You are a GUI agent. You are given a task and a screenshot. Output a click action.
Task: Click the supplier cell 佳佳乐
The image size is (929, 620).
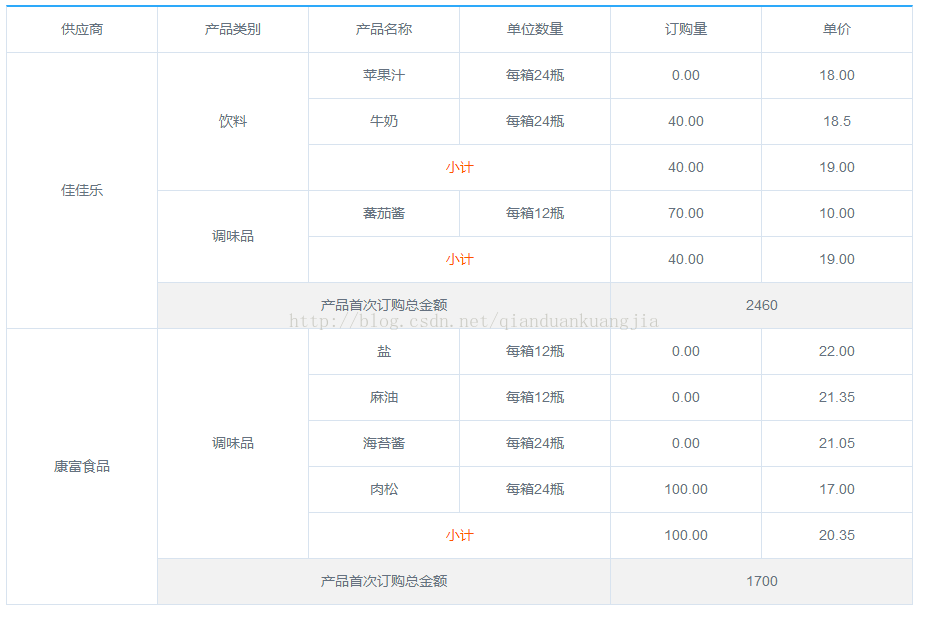click(80, 190)
